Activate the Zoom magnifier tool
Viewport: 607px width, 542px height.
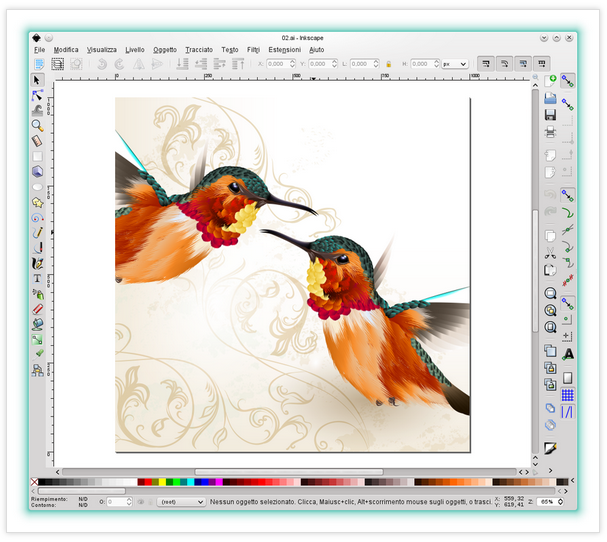(x=38, y=126)
